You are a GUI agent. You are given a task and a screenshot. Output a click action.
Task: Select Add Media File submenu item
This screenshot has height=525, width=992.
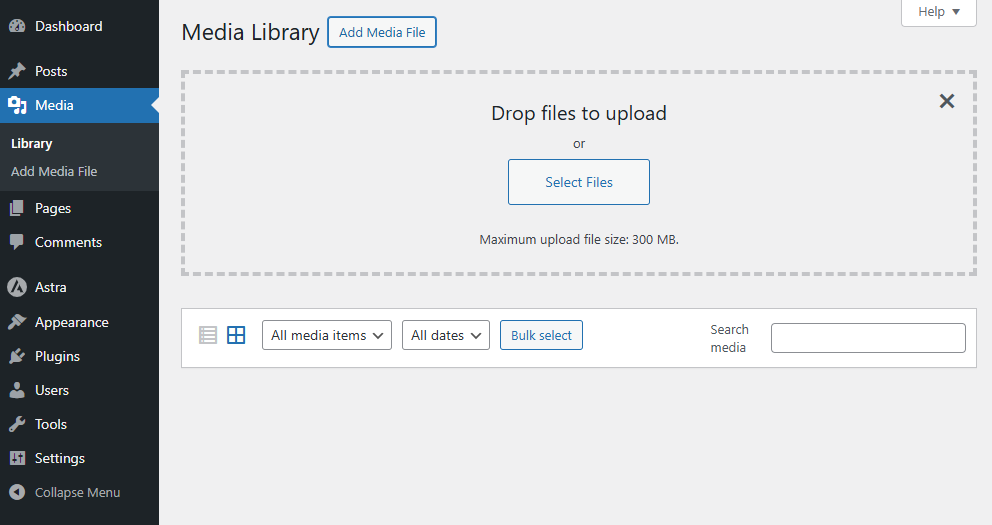54,171
